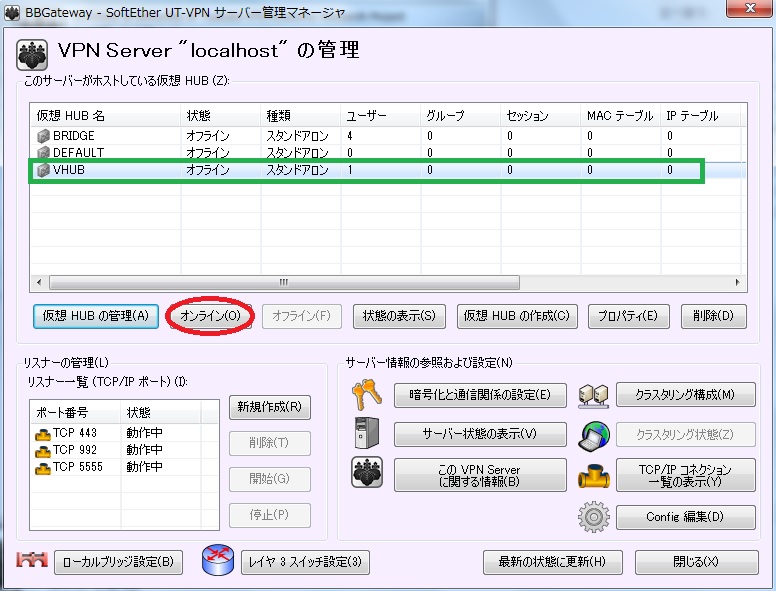Select the DEFAULT hub row
Screen dimensions: 776x591
388,152
